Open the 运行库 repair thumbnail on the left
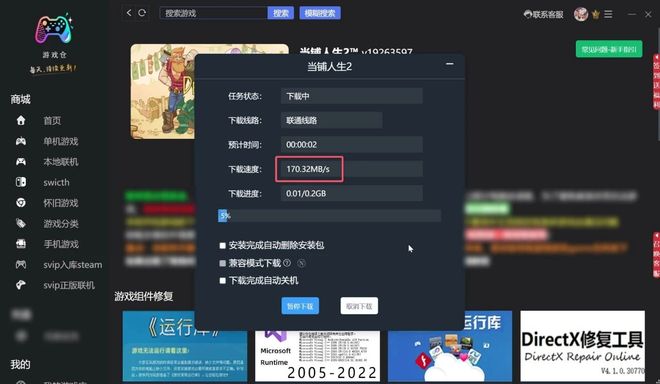The width and height of the screenshot is (660, 384). 185,346
